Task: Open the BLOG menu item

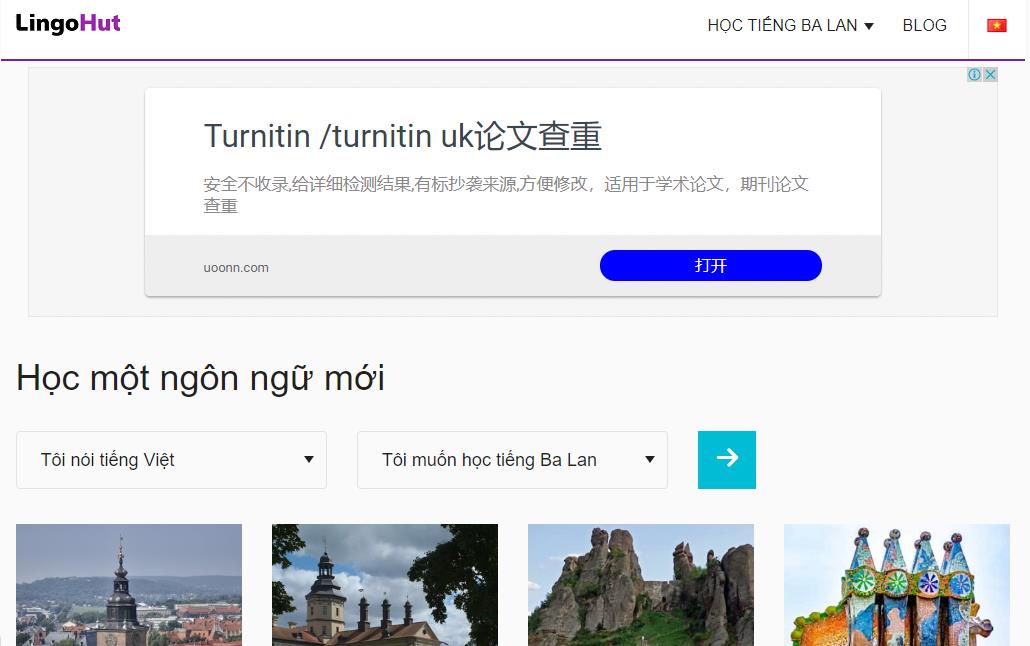Action: 924,26
